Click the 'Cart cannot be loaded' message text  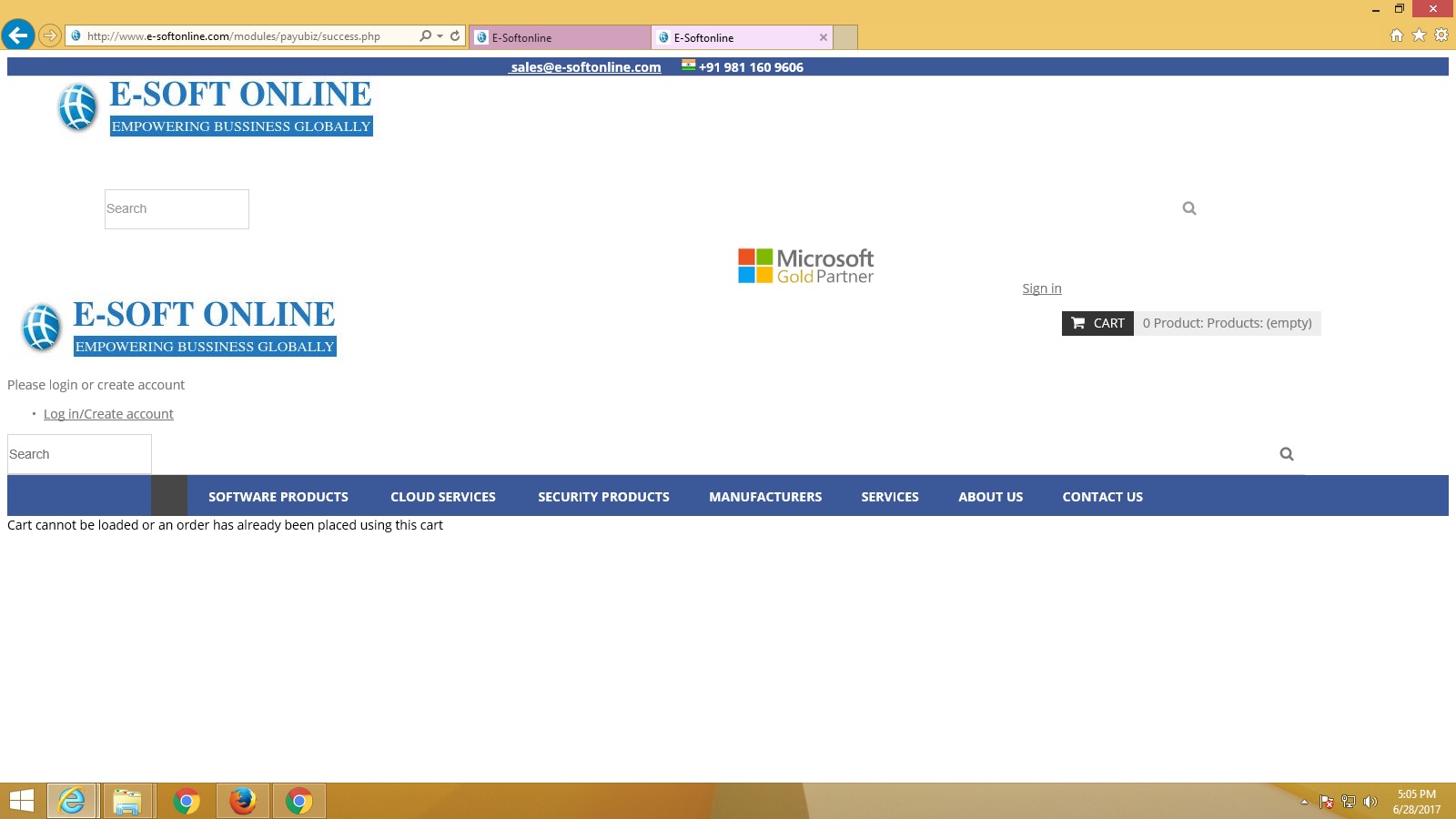(x=225, y=525)
